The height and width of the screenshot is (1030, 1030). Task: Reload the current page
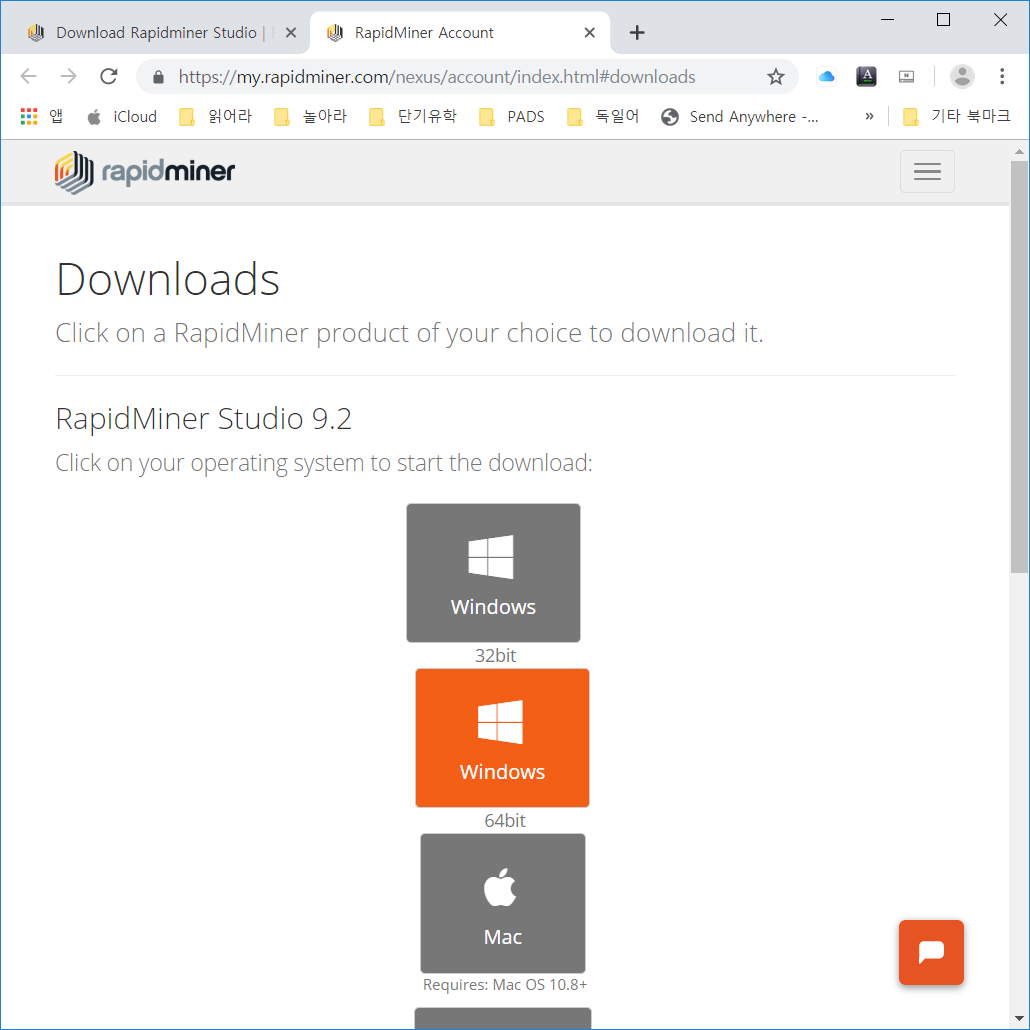coord(108,77)
